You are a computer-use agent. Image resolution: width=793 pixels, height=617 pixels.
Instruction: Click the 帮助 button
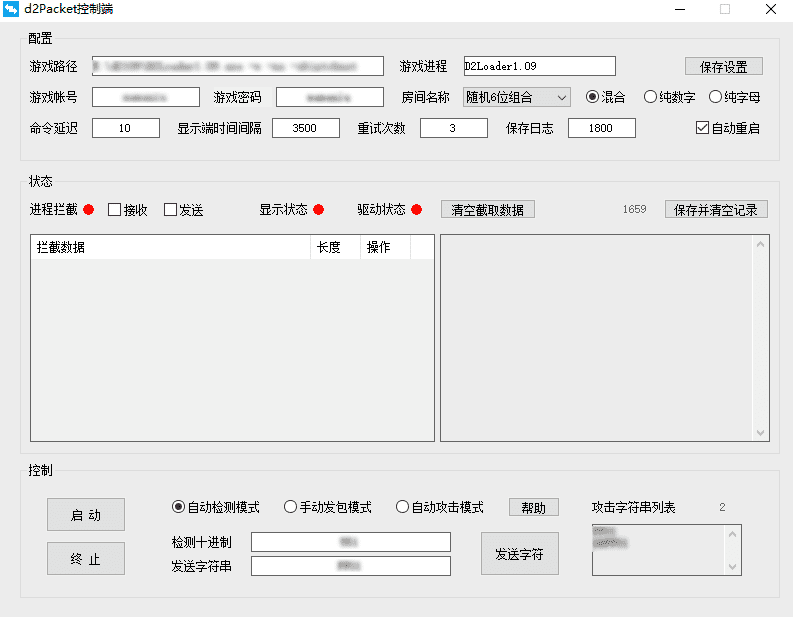tap(533, 507)
